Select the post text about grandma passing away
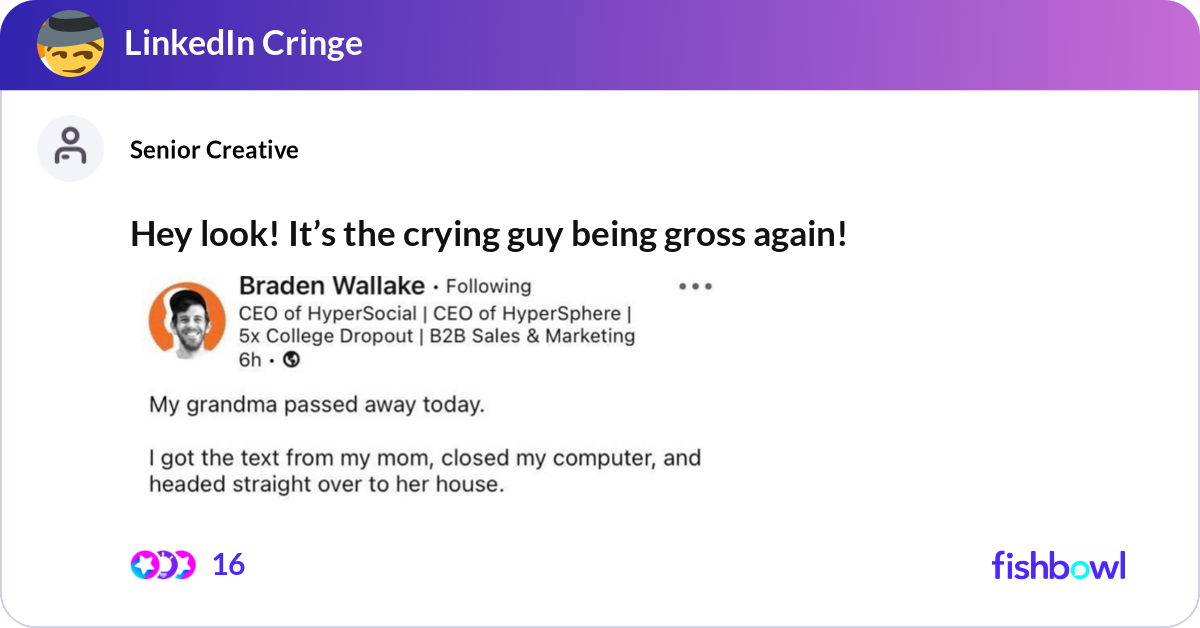This screenshot has width=1200, height=628. click(316, 405)
